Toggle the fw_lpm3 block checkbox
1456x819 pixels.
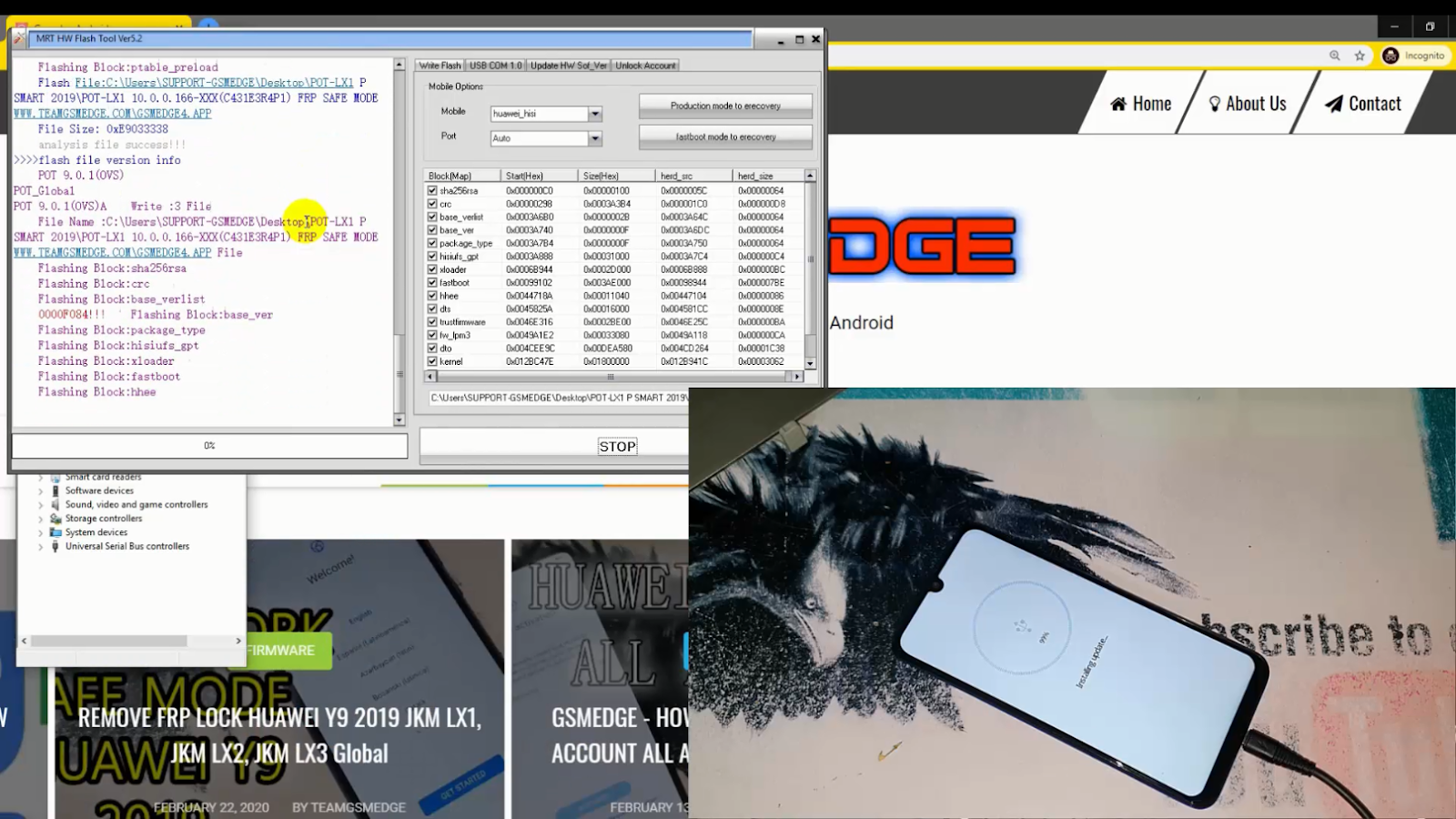[432, 335]
